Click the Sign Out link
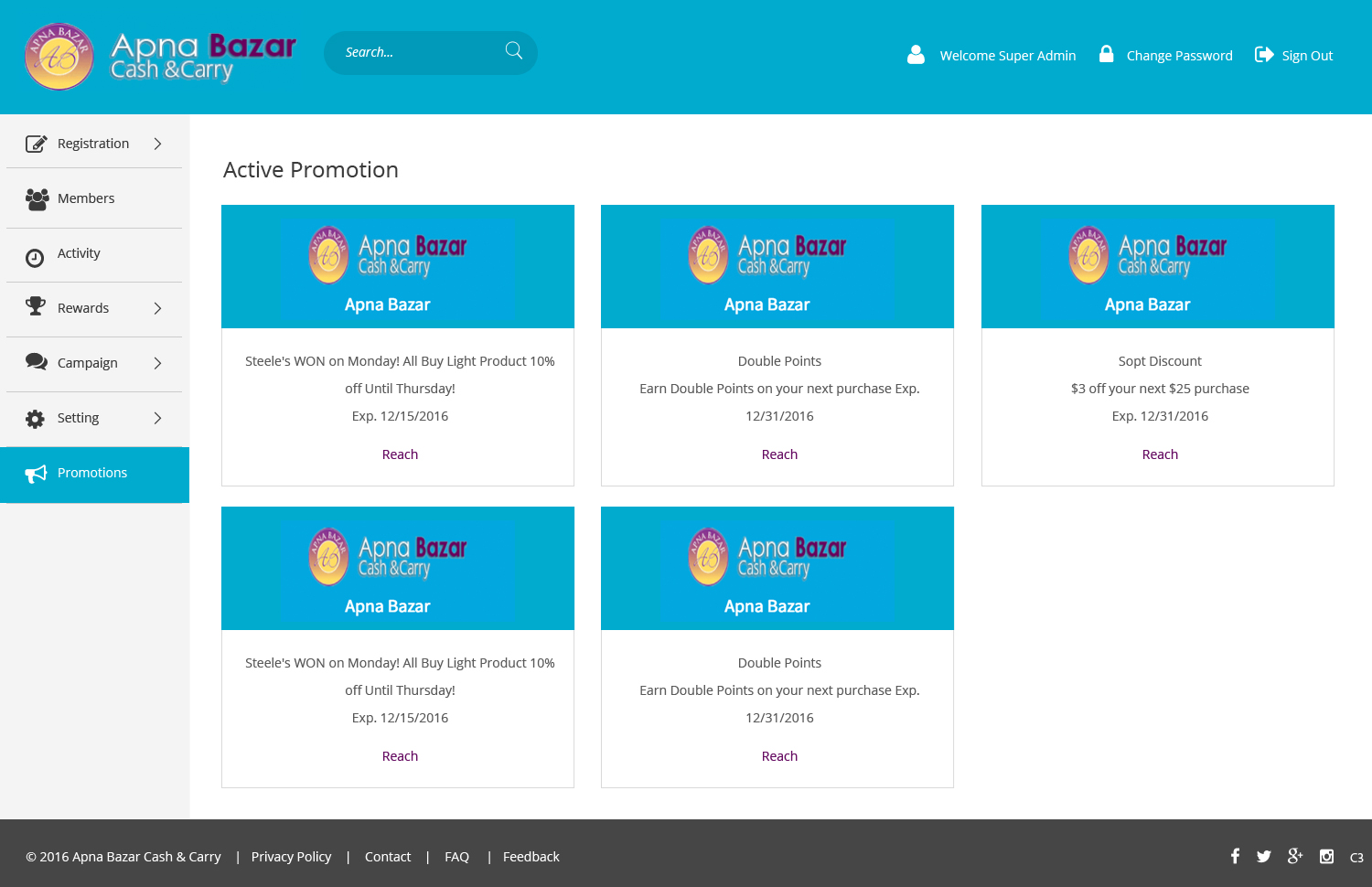Viewport: 1372px width, 887px height. pyautogui.click(x=1307, y=56)
